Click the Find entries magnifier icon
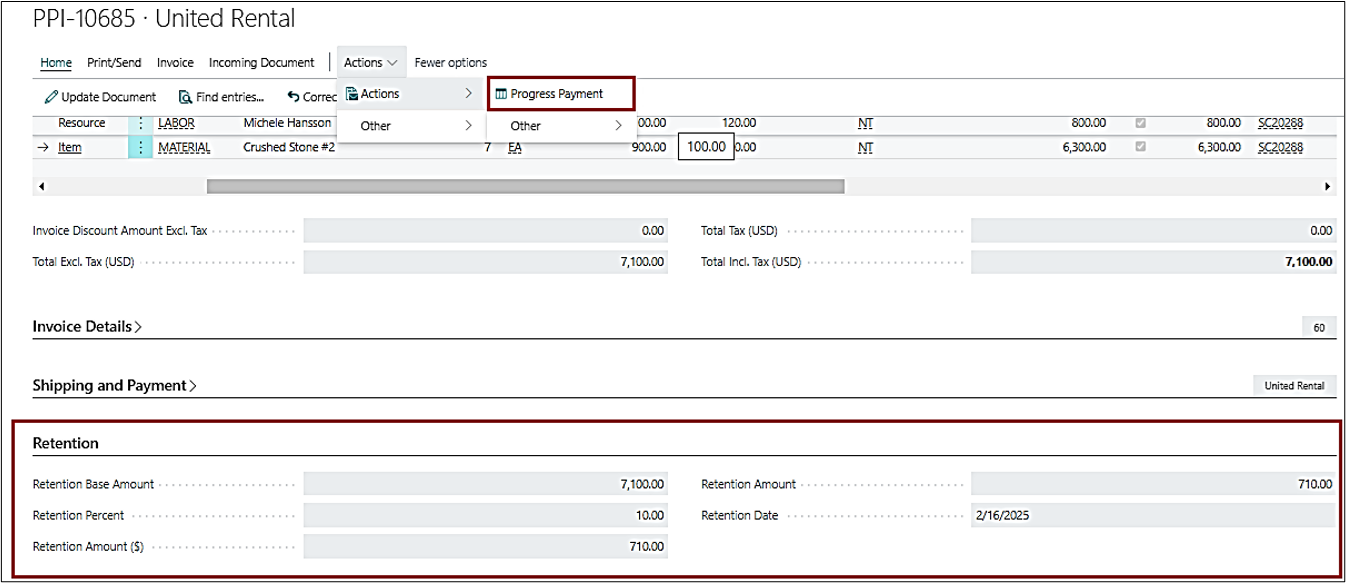1346x583 pixels. [x=185, y=97]
